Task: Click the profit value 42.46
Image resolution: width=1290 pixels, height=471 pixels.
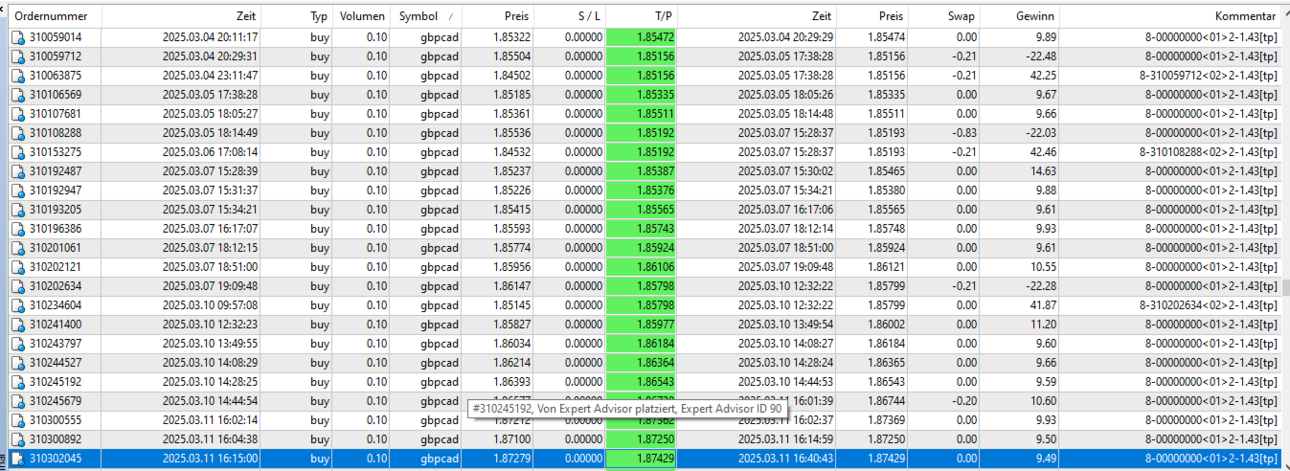Action: tap(1043, 152)
